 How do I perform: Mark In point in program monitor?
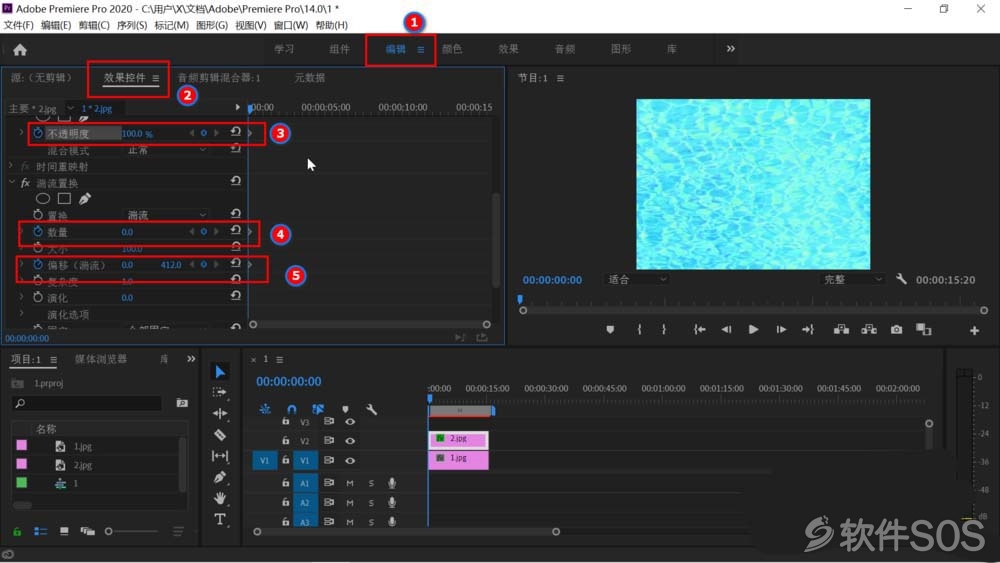pos(639,330)
